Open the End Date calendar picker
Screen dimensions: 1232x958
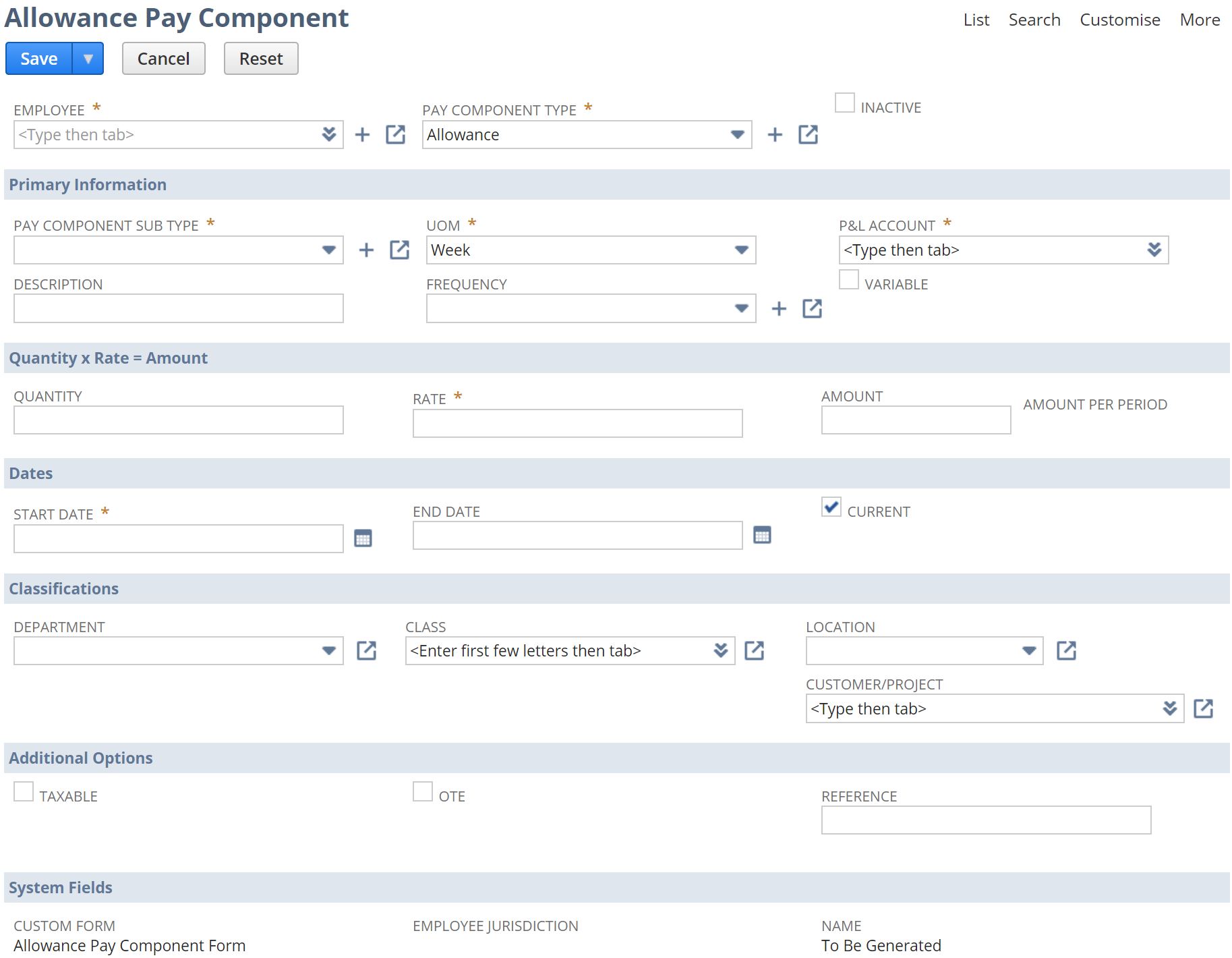pos(762,534)
